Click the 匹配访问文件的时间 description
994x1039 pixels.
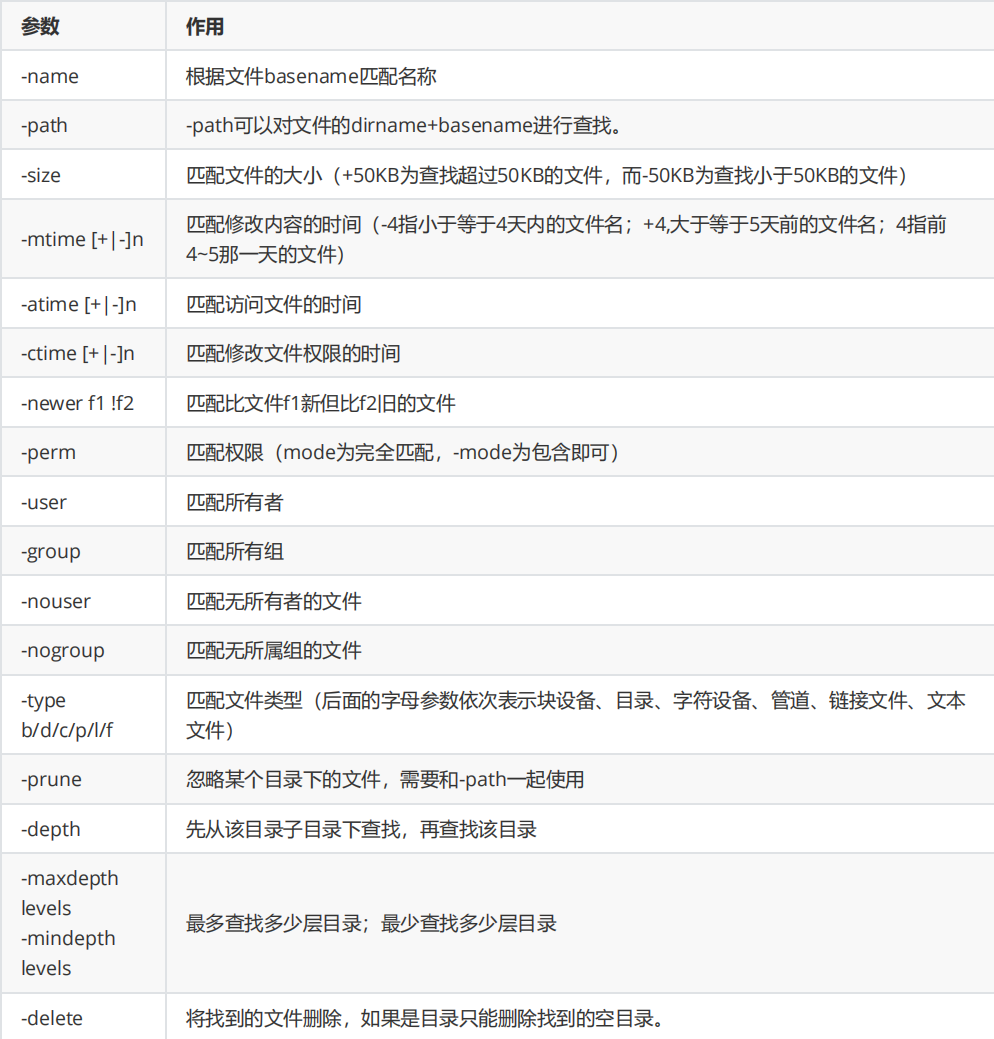point(274,304)
